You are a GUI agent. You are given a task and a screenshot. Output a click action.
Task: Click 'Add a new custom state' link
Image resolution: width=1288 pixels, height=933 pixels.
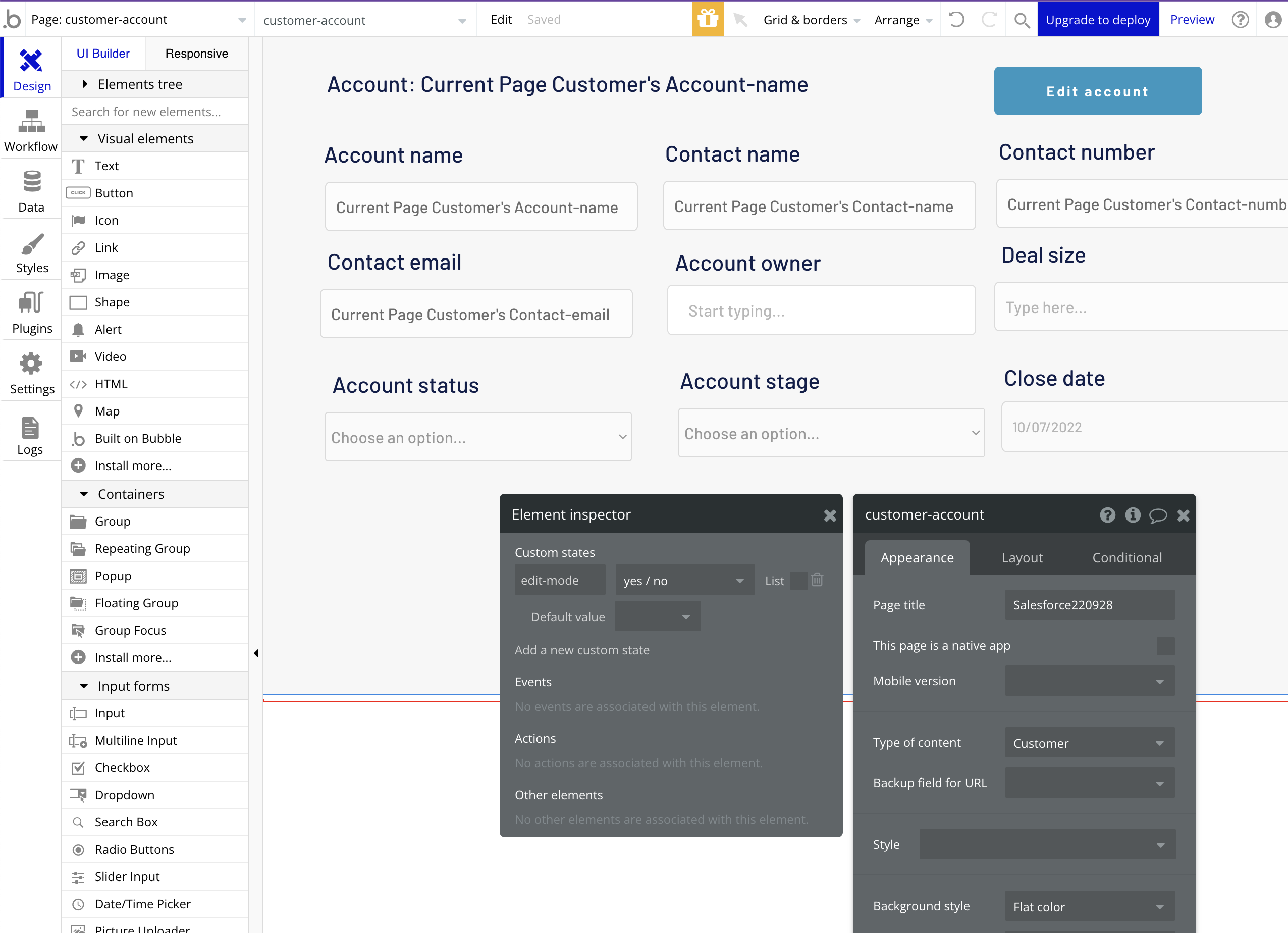[x=581, y=649]
